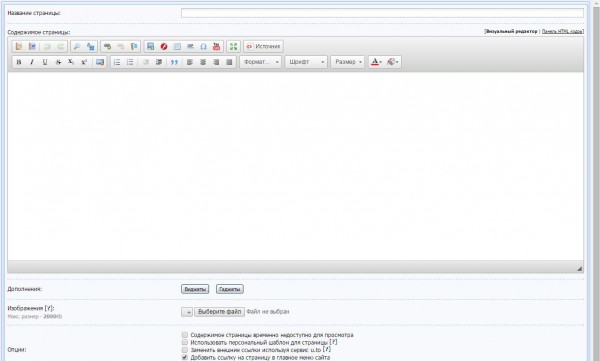
Task: Open the Размер size dropdown
Action: (347, 62)
